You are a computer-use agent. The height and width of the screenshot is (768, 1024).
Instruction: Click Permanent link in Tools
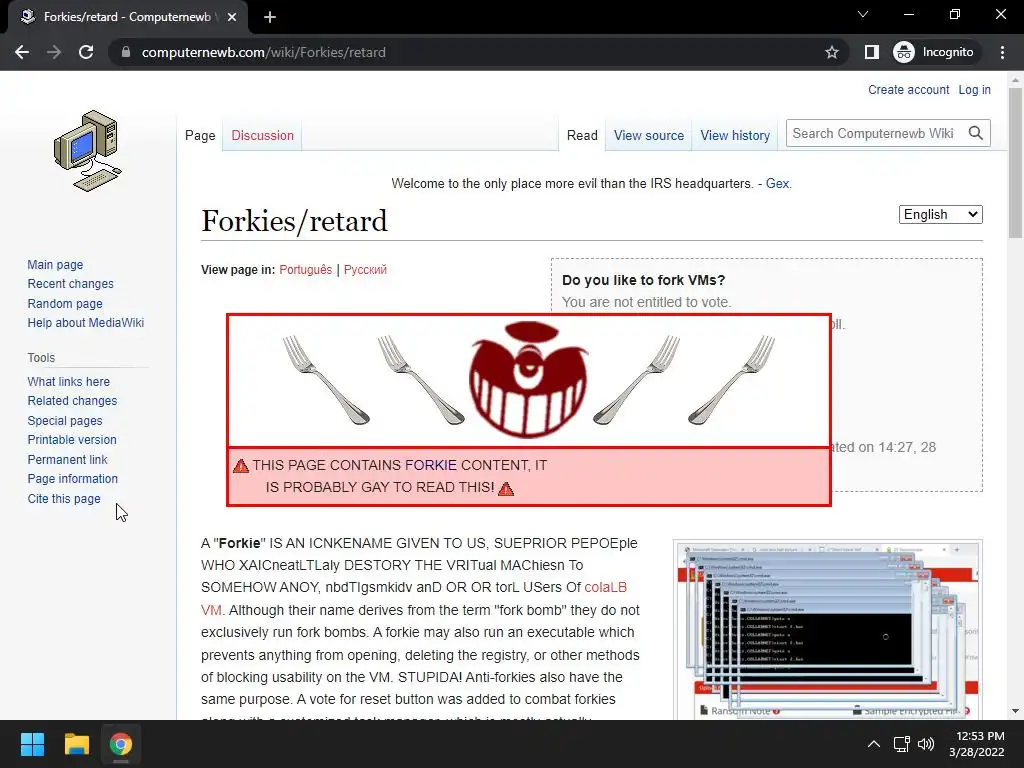click(x=67, y=459)
